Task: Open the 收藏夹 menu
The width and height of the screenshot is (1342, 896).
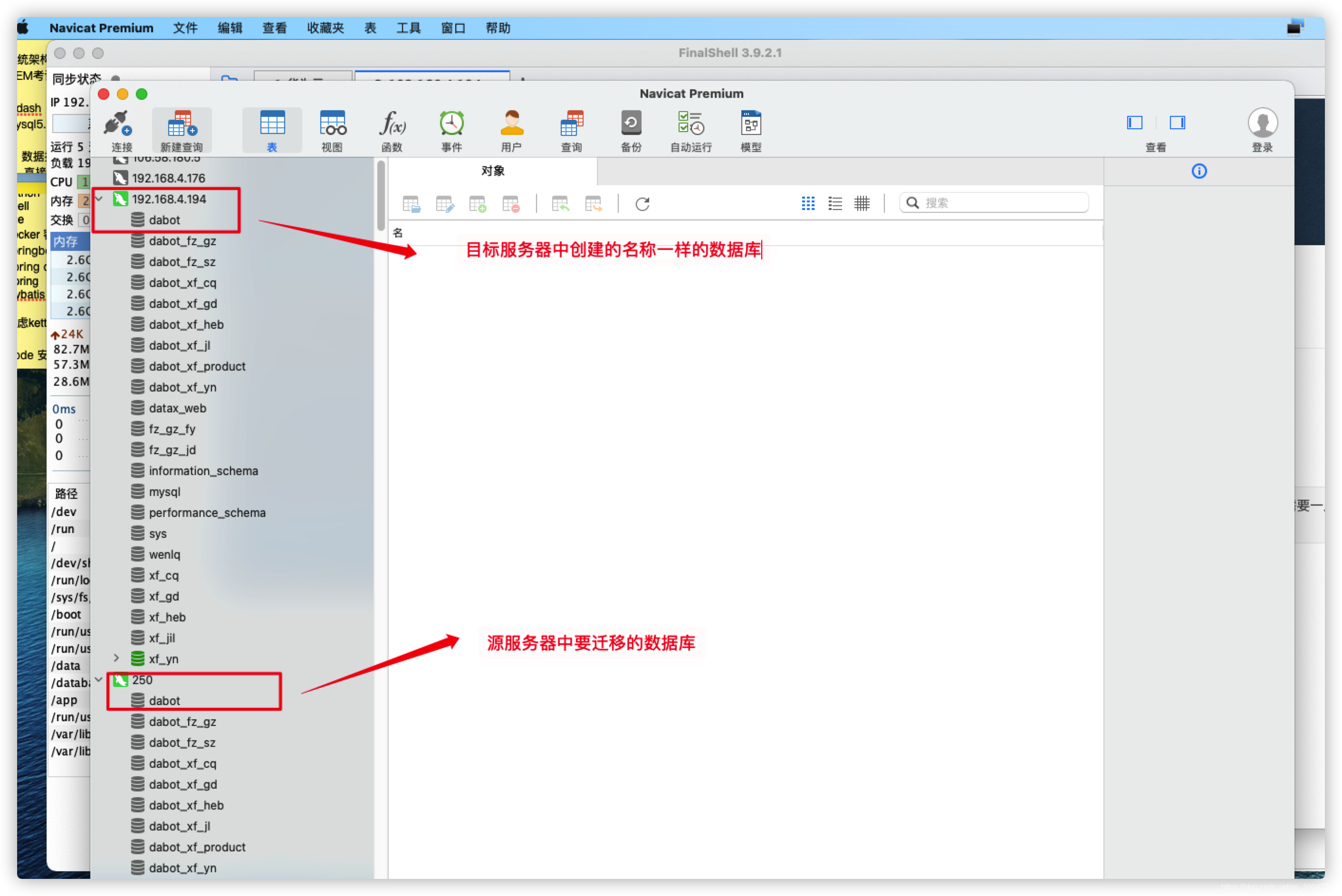Action: coord(325,28)
